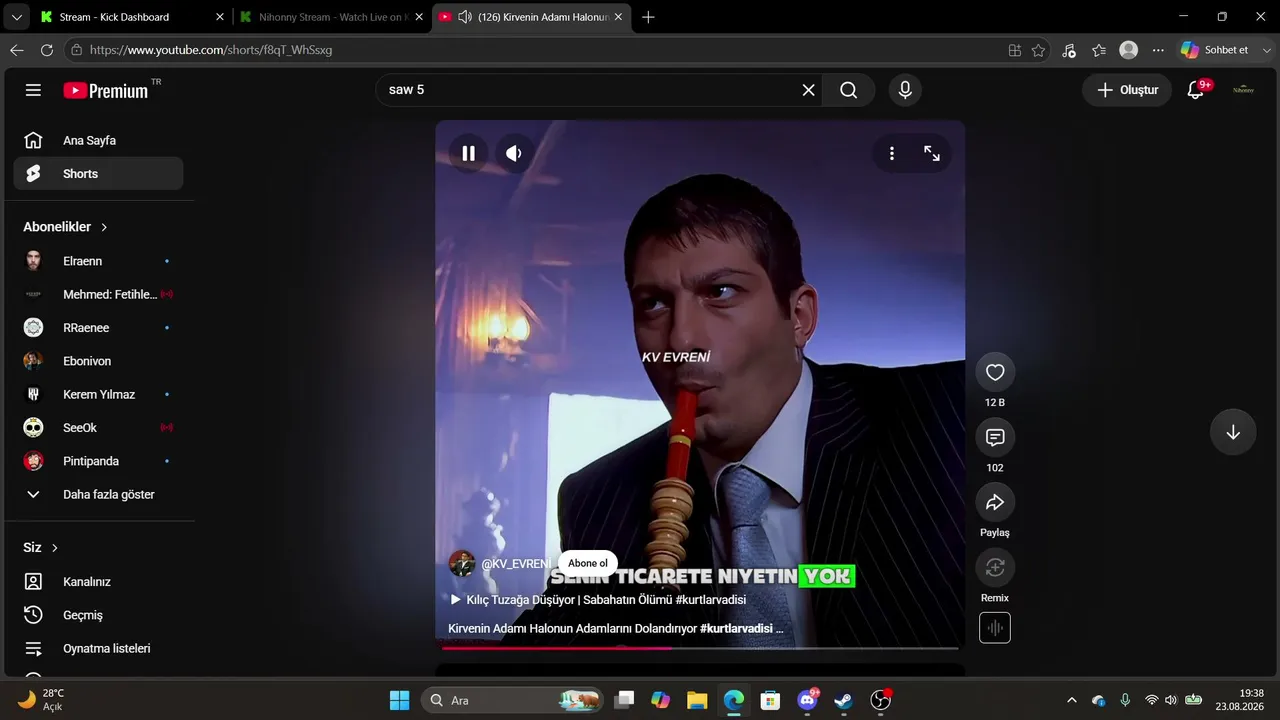Open the Kerem Yılmaz channel
Viewport: 1280px width, 720px height.
click(98, 394)
